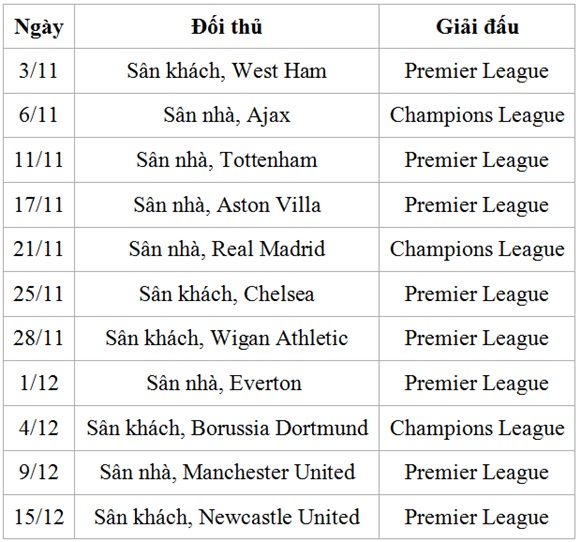This screenshot has width=580, height=542.
Task: Select the 3/11 date cell
Action: click(x=39, y=71)
